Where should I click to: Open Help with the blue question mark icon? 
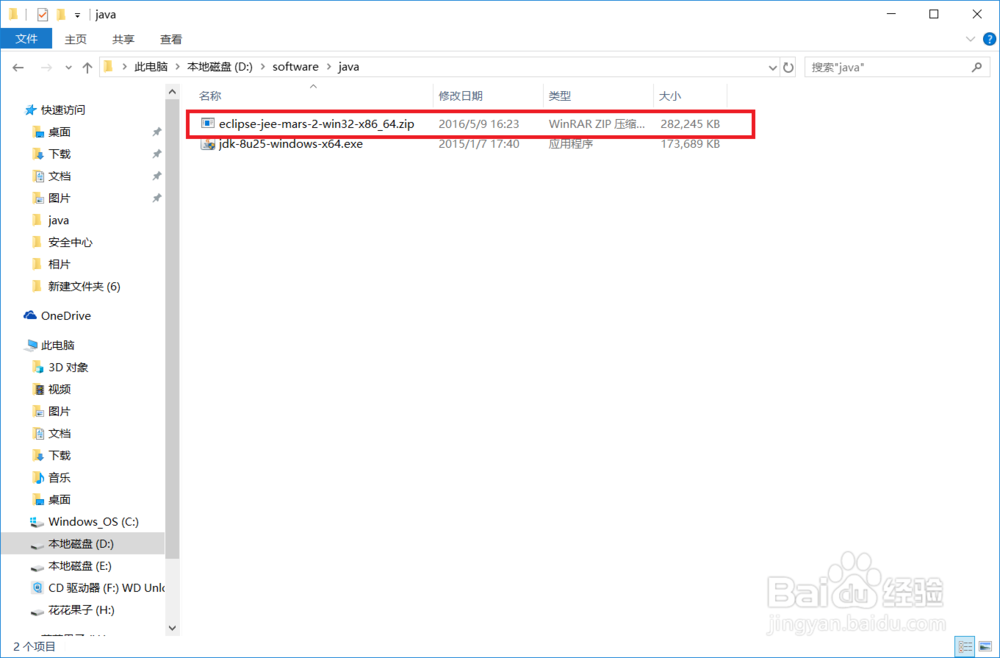click(989, 39)
